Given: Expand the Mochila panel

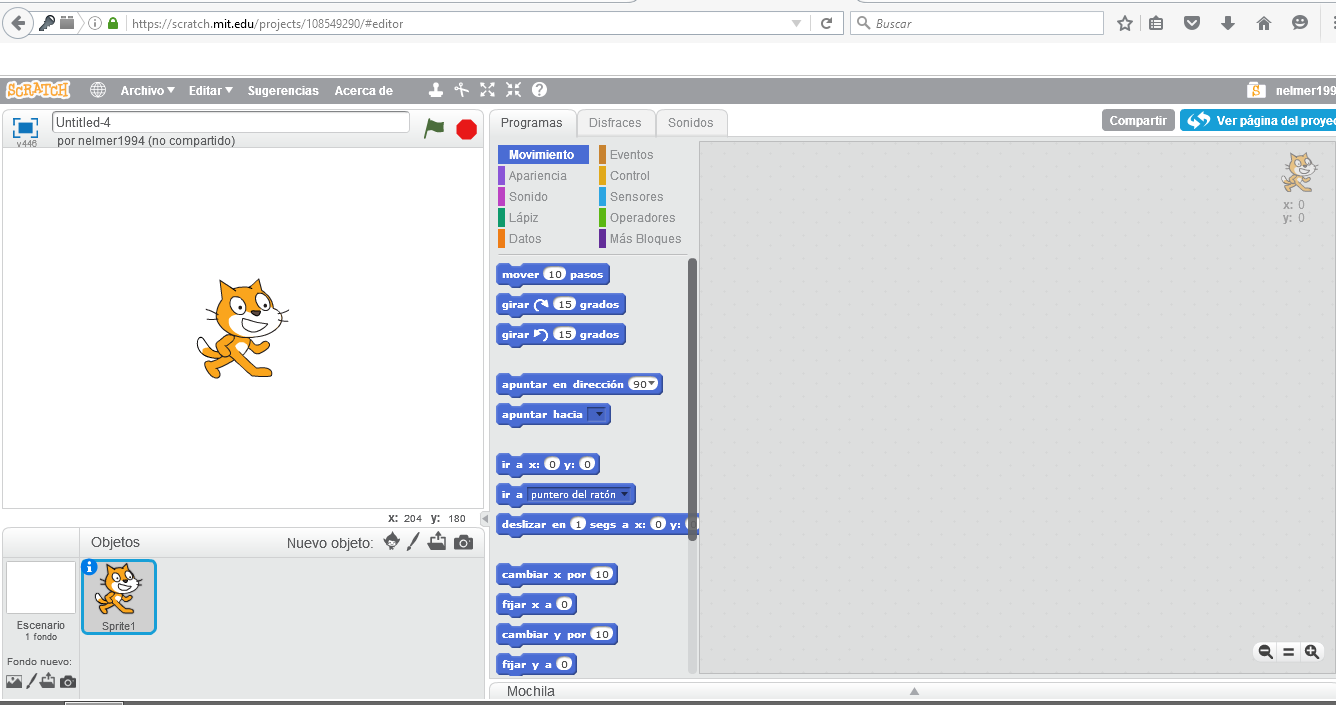Looking at the screenshot, I should coord(914,690).
